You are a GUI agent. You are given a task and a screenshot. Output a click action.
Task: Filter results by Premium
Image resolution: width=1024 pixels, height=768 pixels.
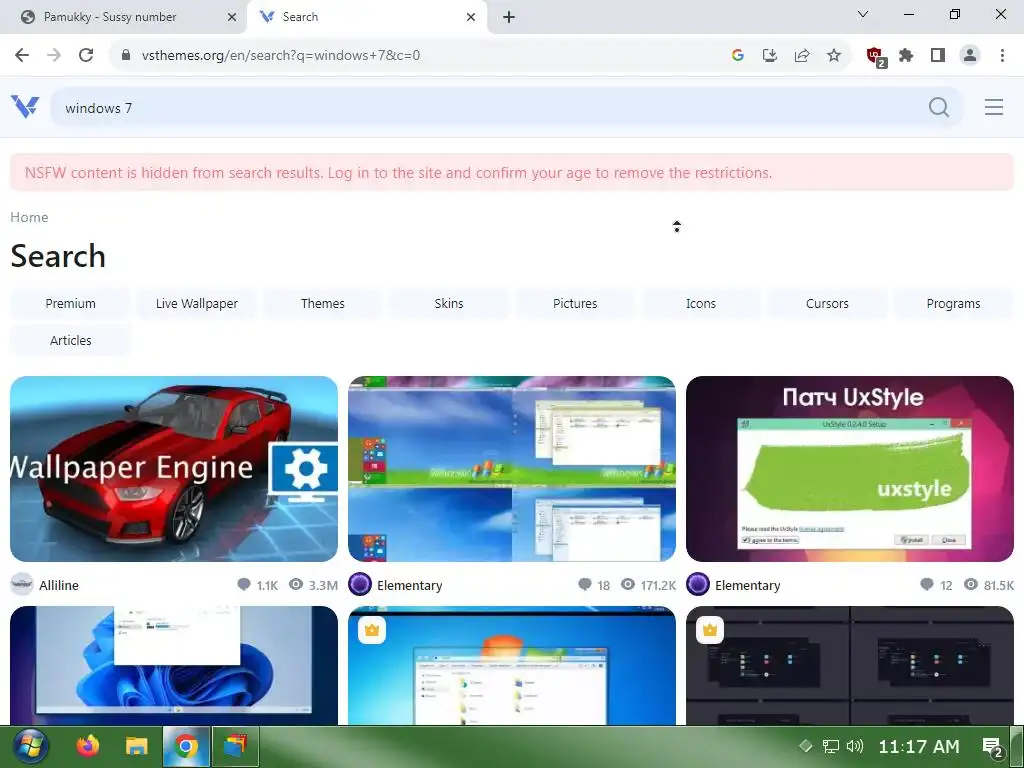(x=71, y=303)
